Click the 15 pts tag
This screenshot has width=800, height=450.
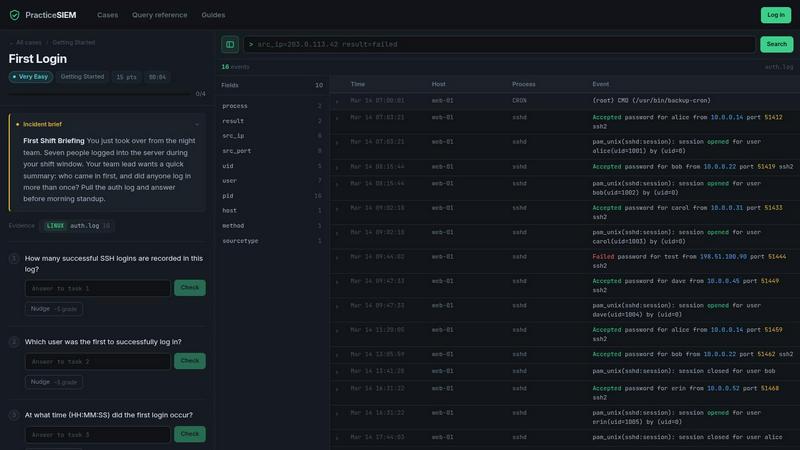127,77
